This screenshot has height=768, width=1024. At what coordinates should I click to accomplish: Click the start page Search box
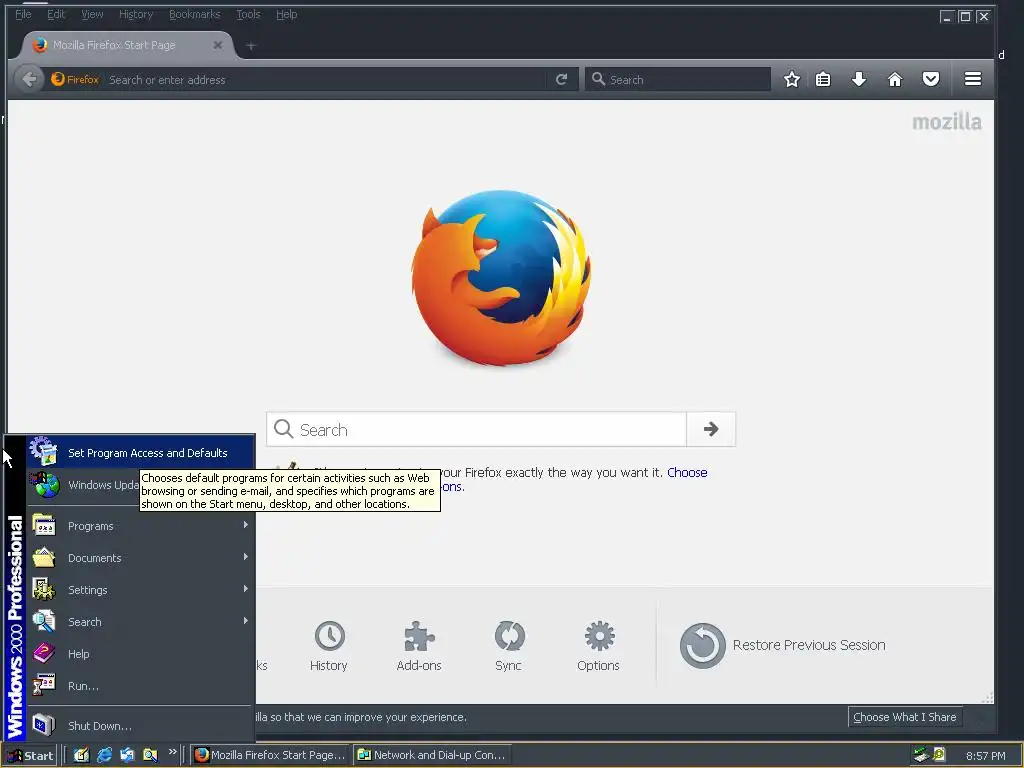click(x=477, y=429)
